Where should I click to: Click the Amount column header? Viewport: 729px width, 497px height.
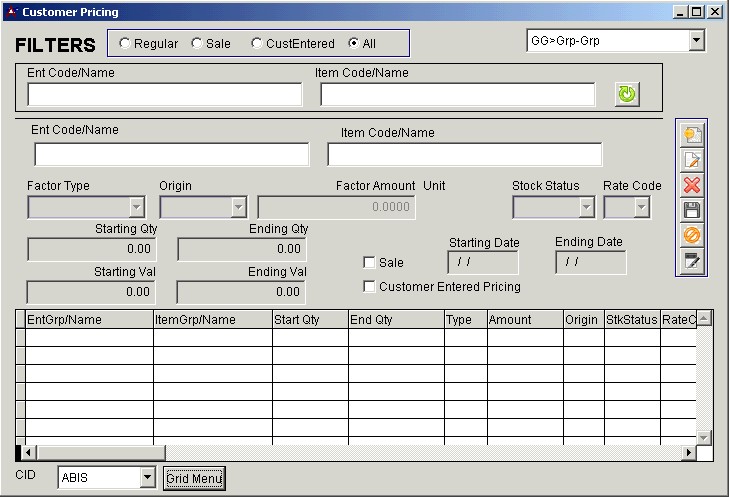(525, 320)
